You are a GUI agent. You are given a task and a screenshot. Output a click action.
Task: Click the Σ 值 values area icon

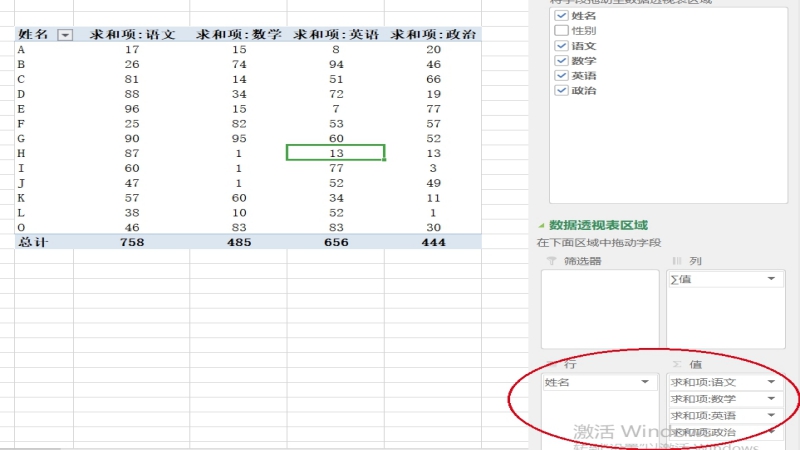677,365
